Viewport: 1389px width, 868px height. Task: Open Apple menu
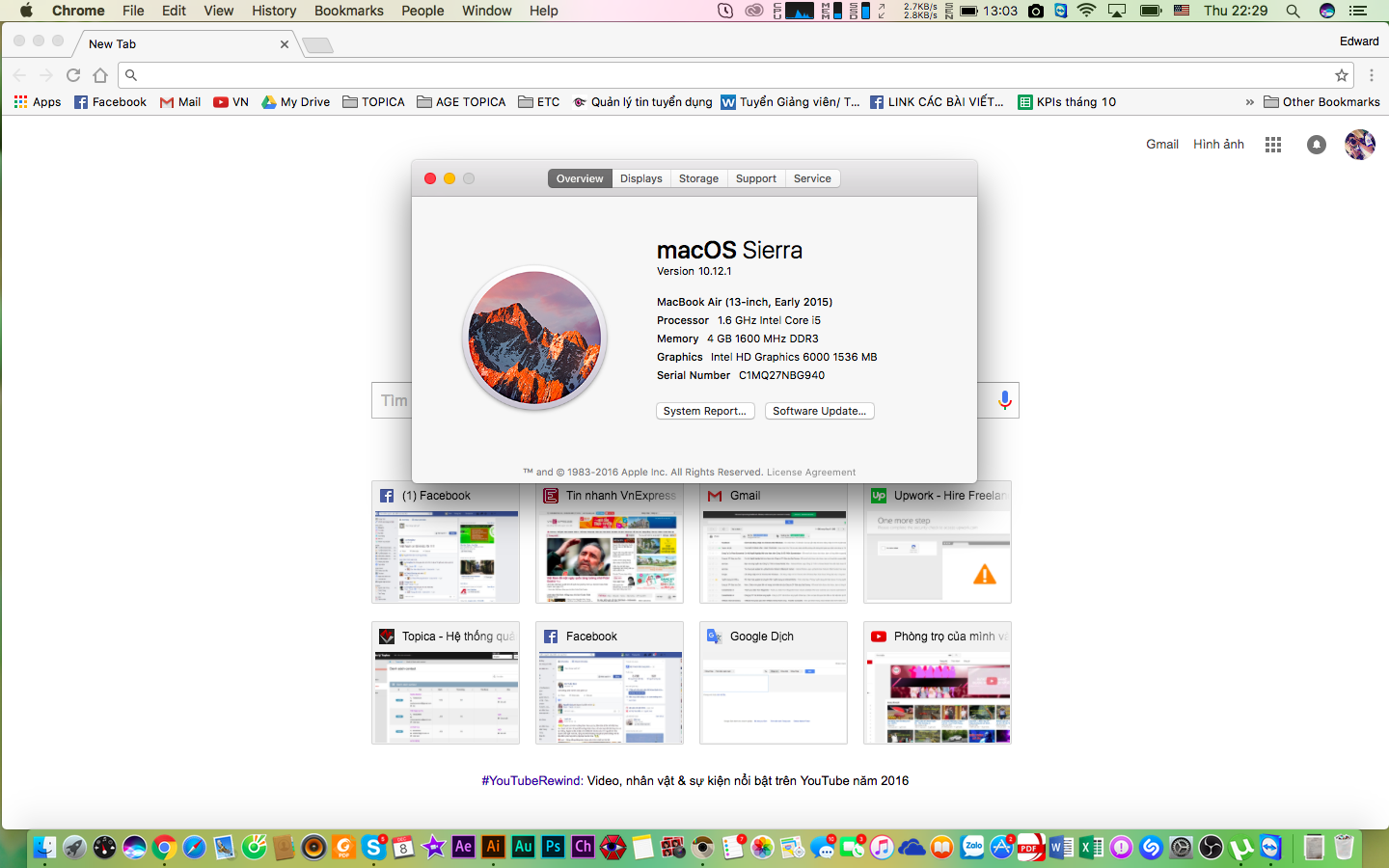coord(26,11)
